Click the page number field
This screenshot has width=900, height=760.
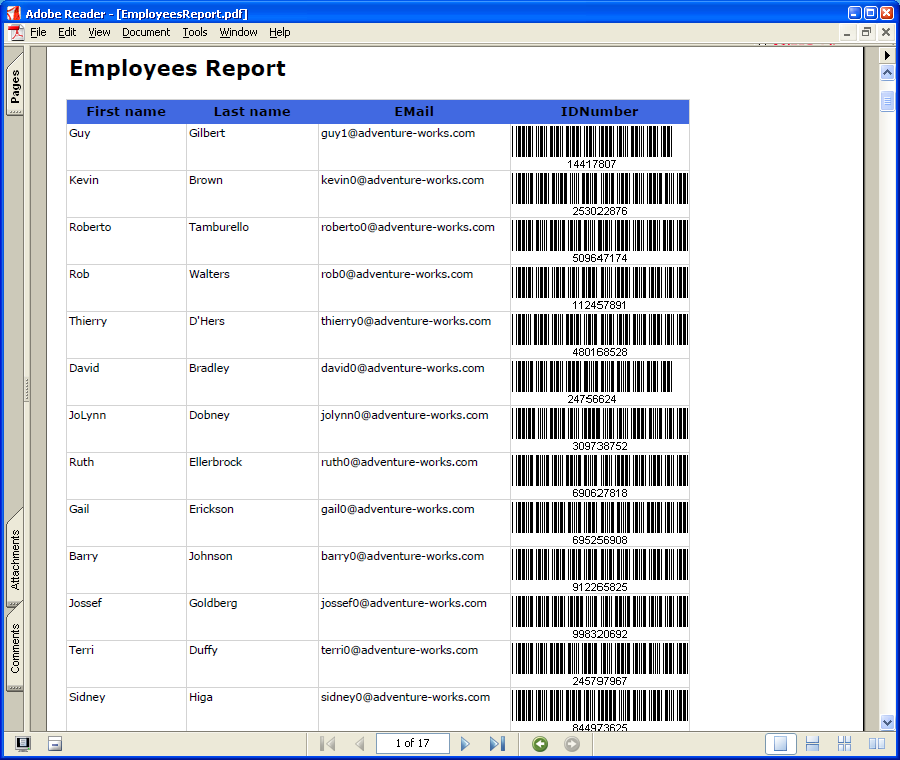click(412, 744)
